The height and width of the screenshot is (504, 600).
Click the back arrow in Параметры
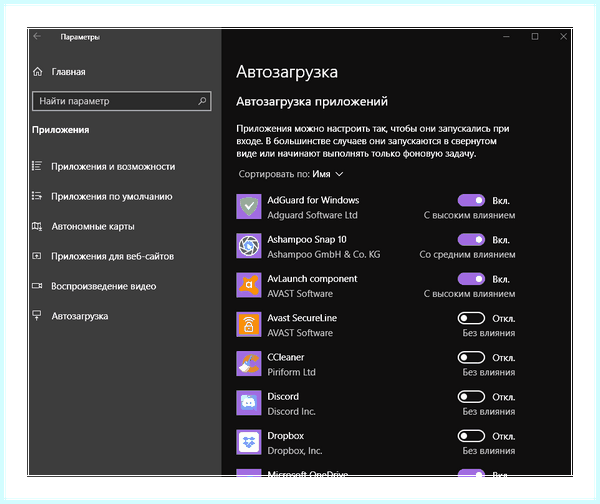(37, 36)
